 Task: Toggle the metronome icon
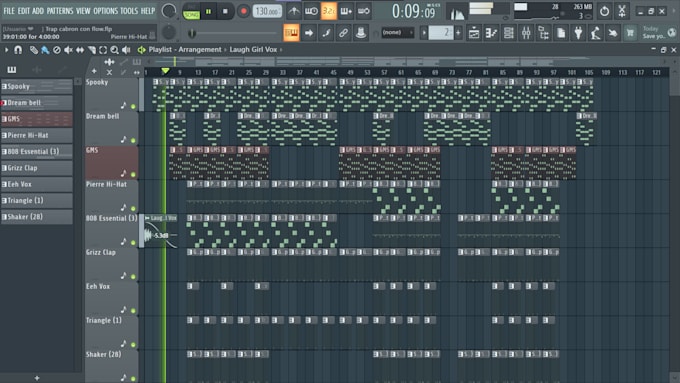tap(294, 11)
